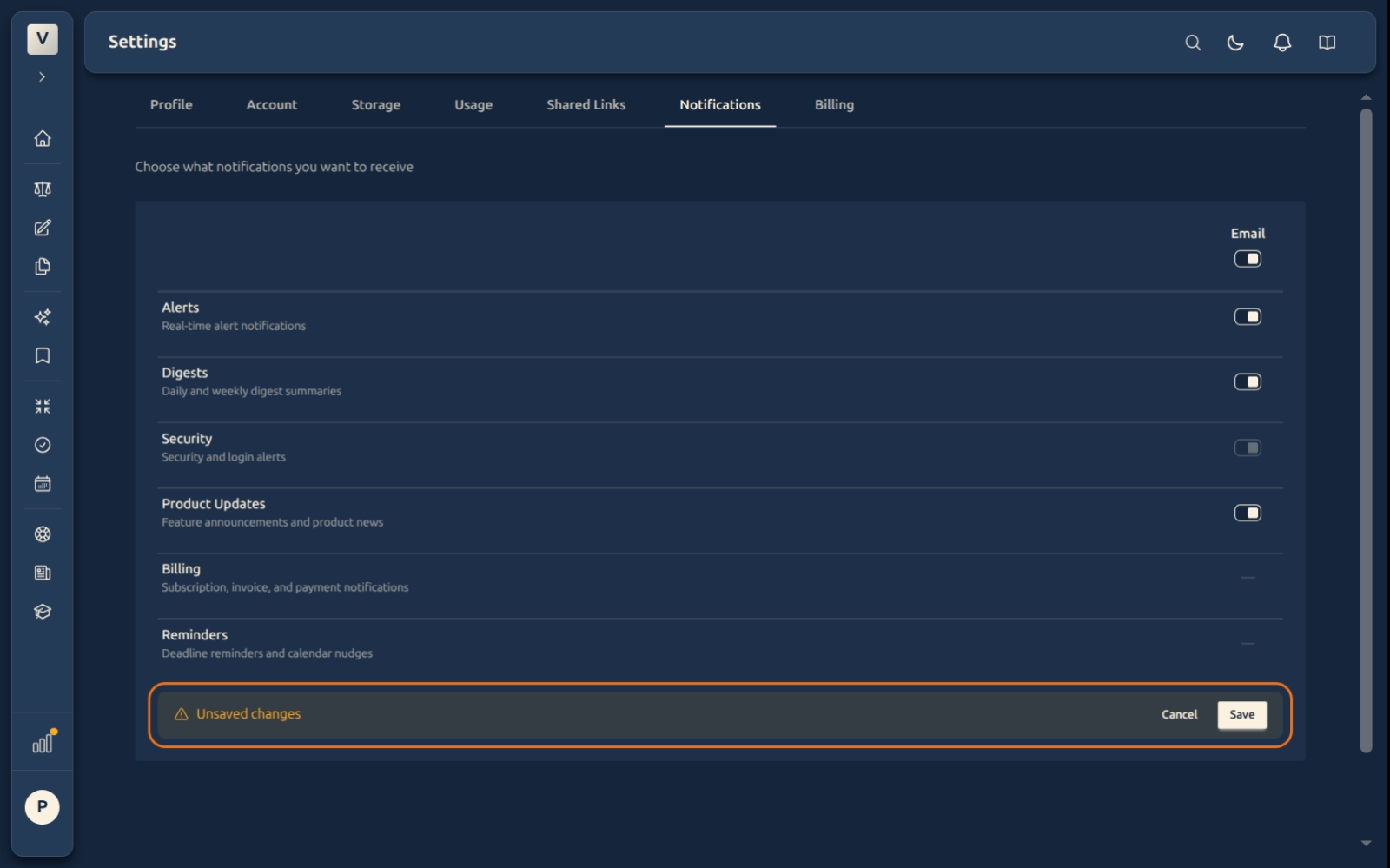1390x868 pixels.
Task: Open the bar chart usage icon
Action: coord(43,743)
